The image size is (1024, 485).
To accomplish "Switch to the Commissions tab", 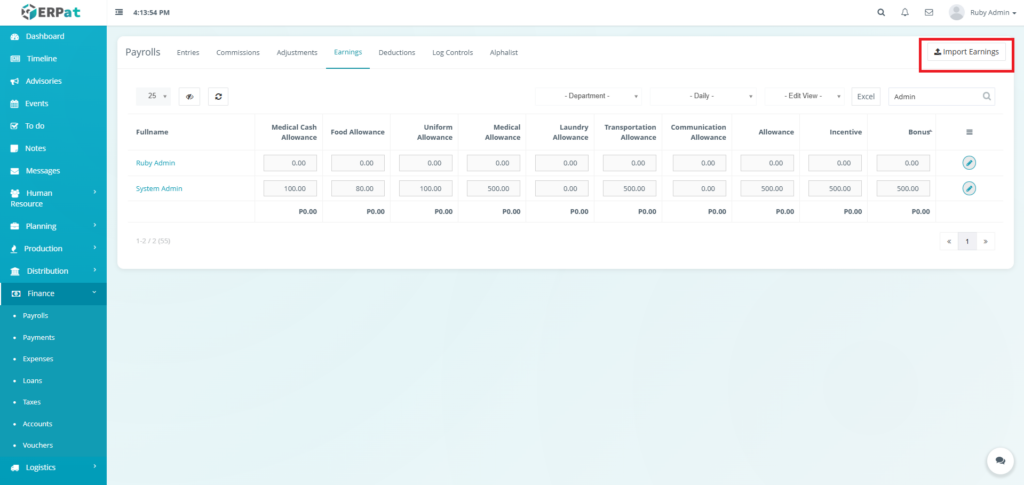I will pos(238,52).
